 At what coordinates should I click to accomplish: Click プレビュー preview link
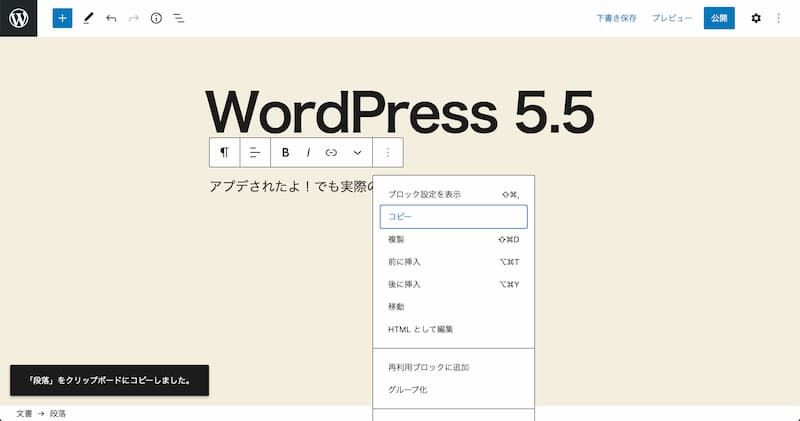672,18
